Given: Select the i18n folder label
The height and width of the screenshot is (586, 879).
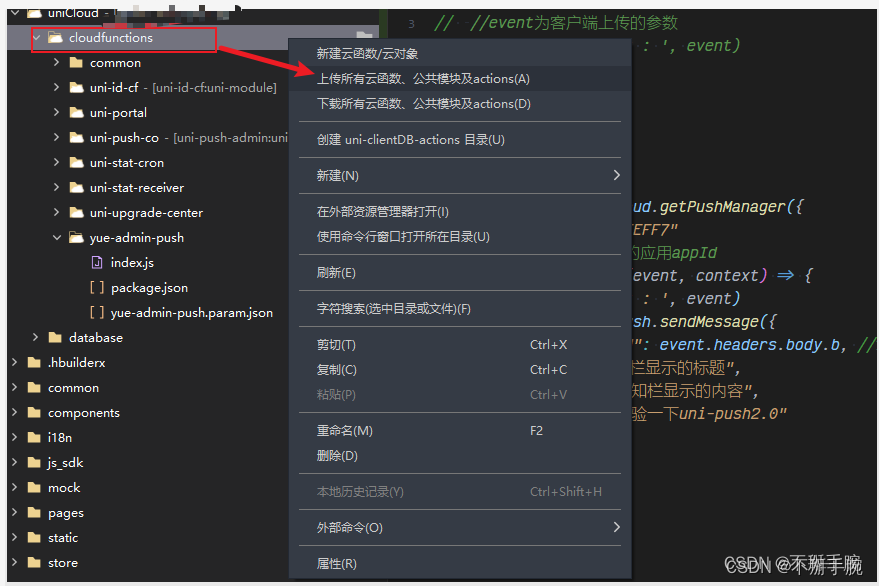Looking at the screenshot, I should (60, 437).
